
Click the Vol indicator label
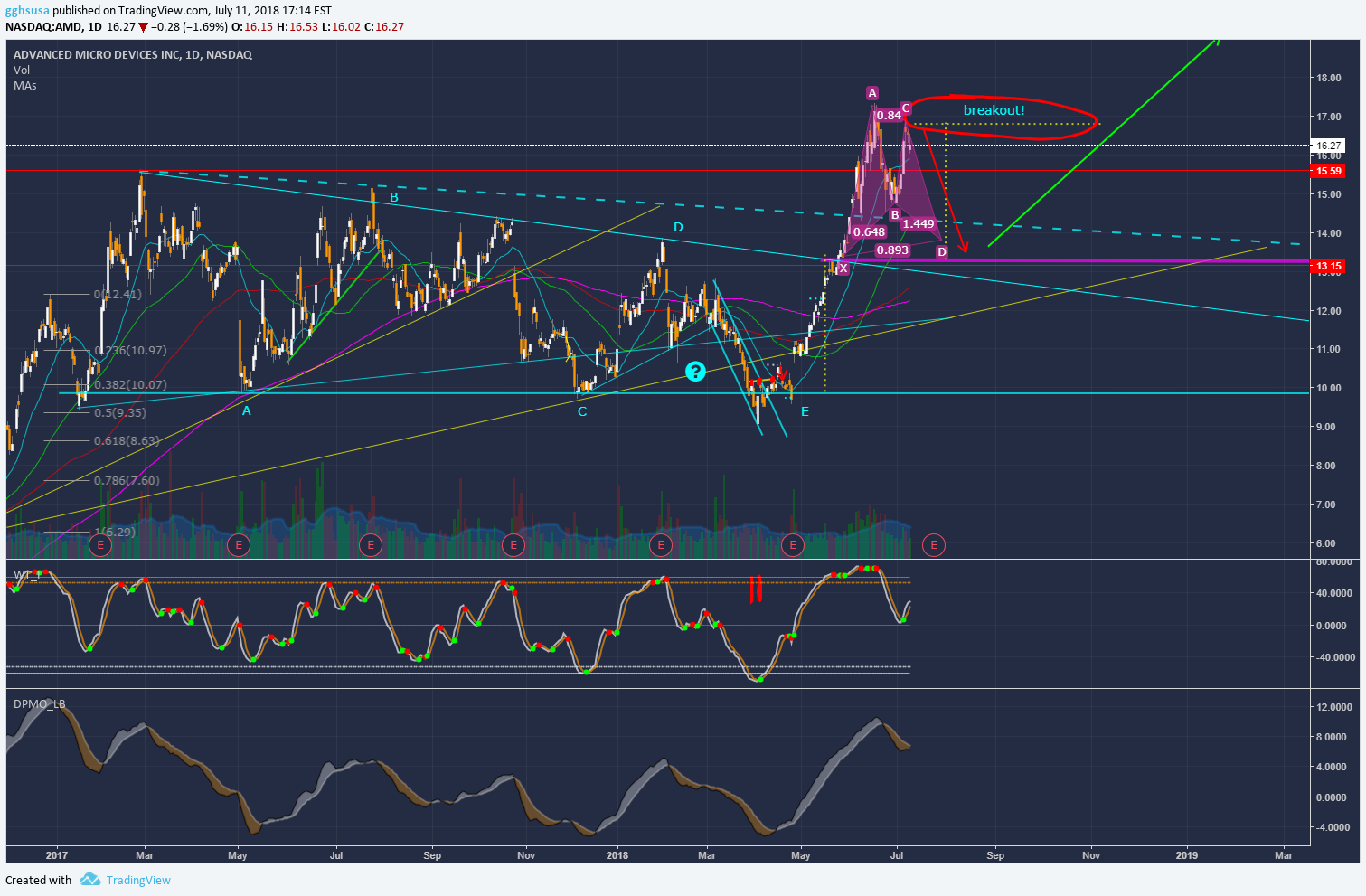tap(22, 70)
